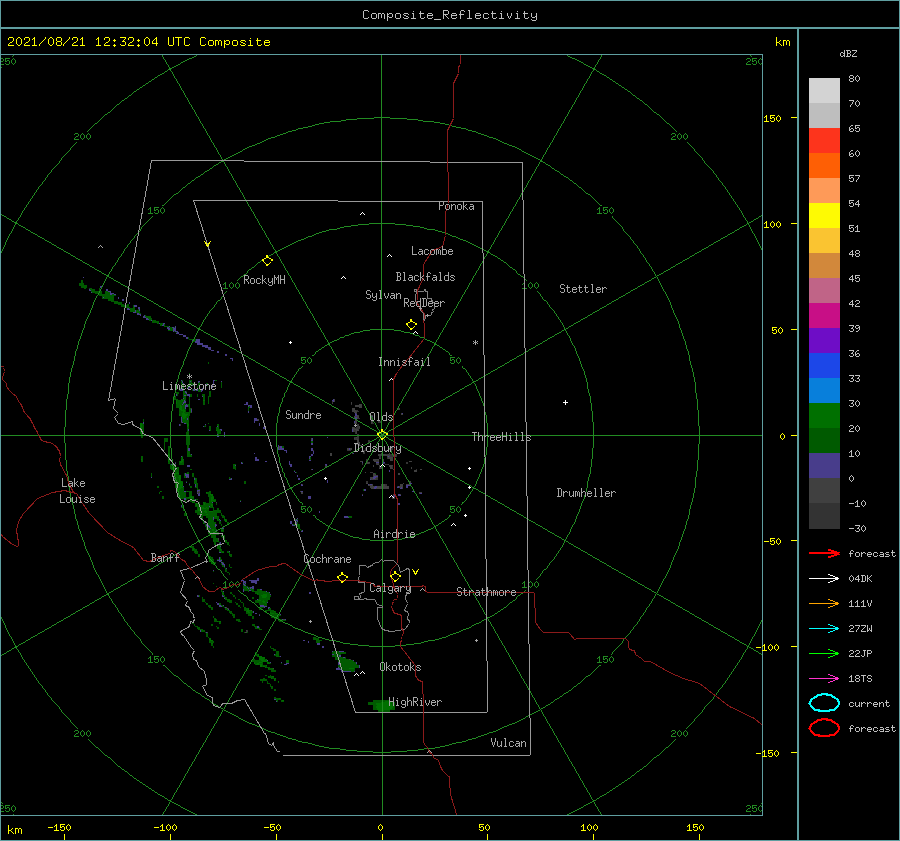Image resolution: width=900 pixels, height=841 pixels.
Task: Click the green 22JP arrow legend icon
Action: click(x=824, y=653)
